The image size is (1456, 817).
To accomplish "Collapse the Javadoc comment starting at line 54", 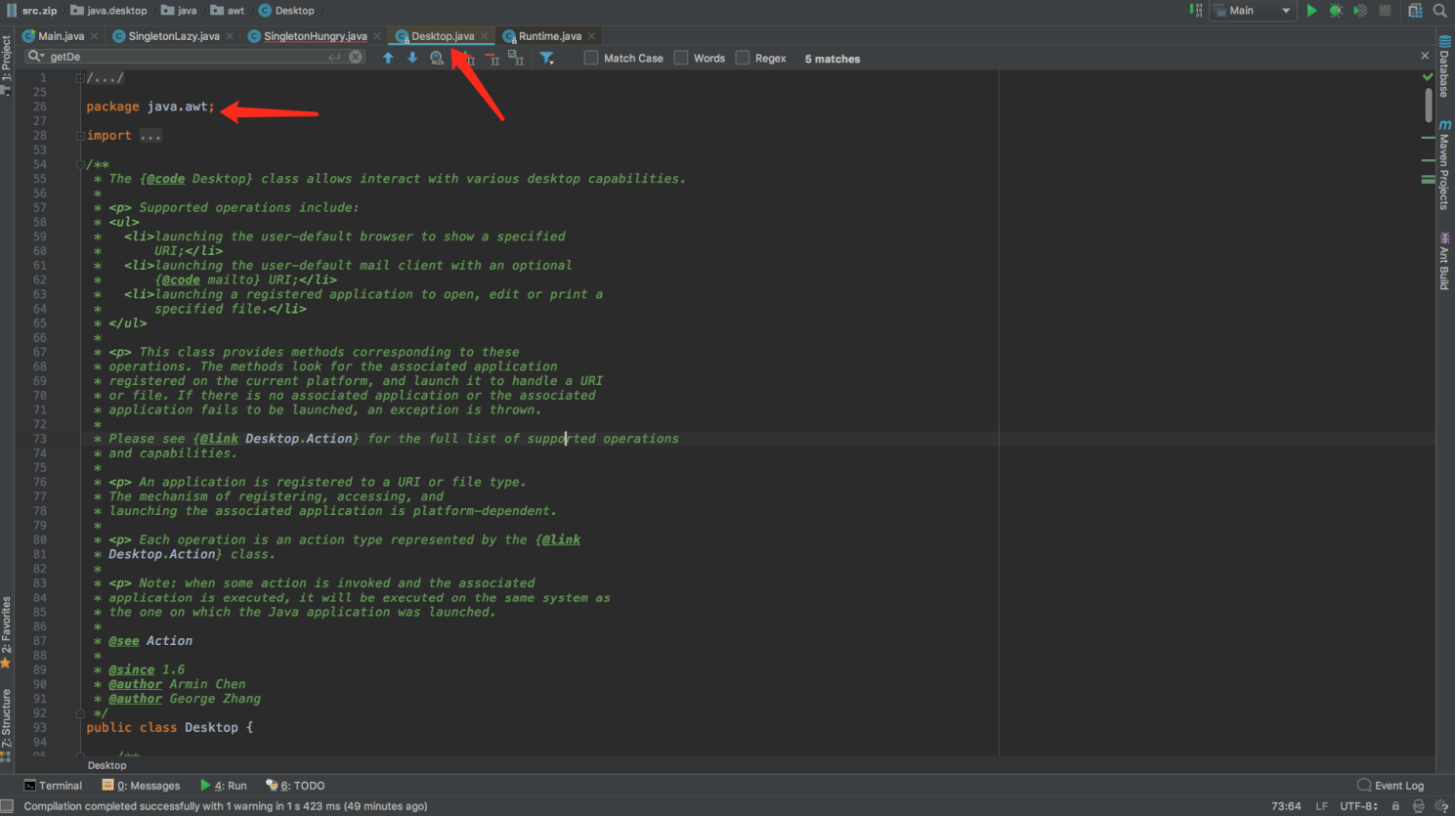I will (x=80, y=165).
